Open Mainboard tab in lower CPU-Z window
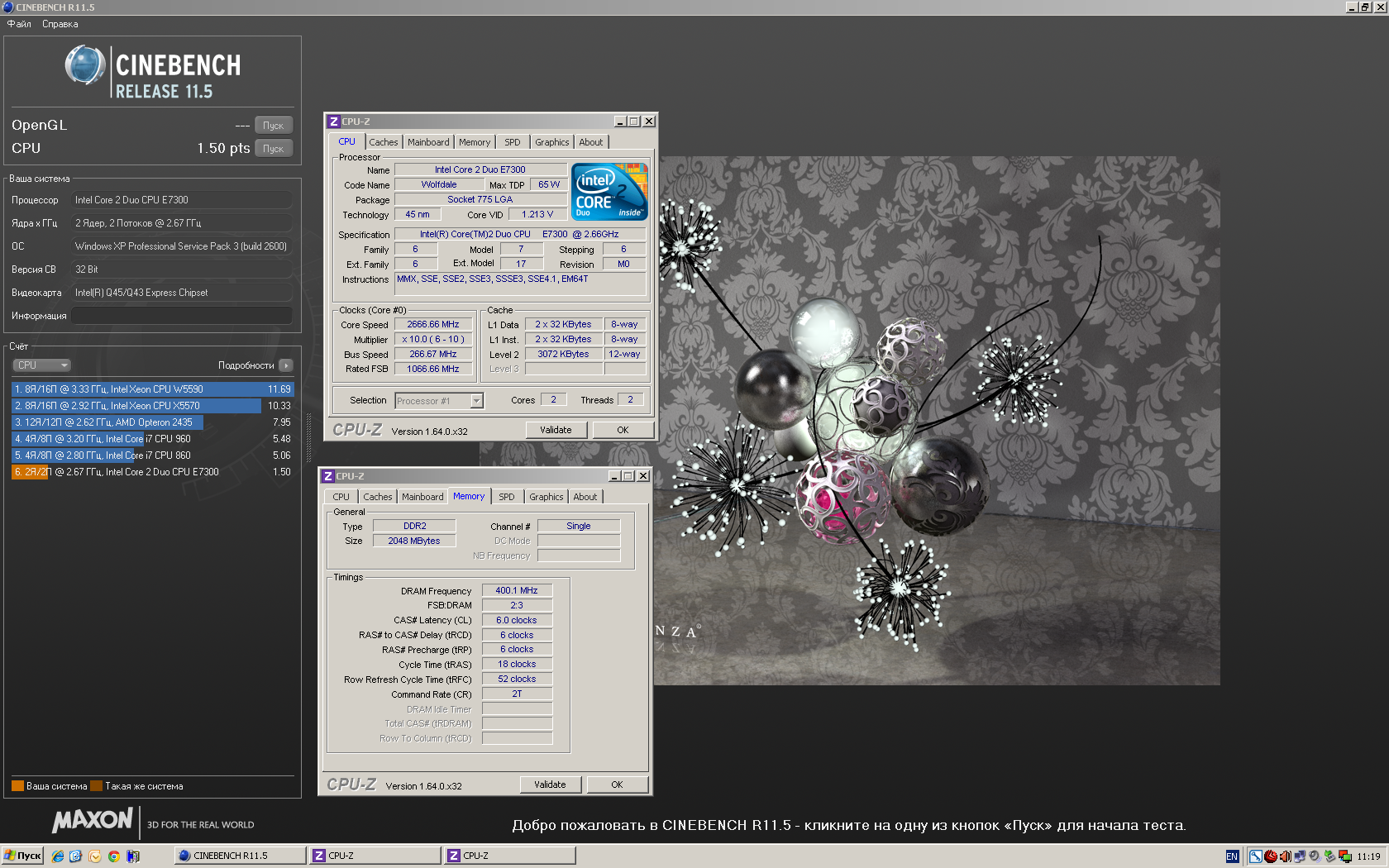Viewport: 1389px width, 868px height. pyautogui.click(x=422, y=497)
